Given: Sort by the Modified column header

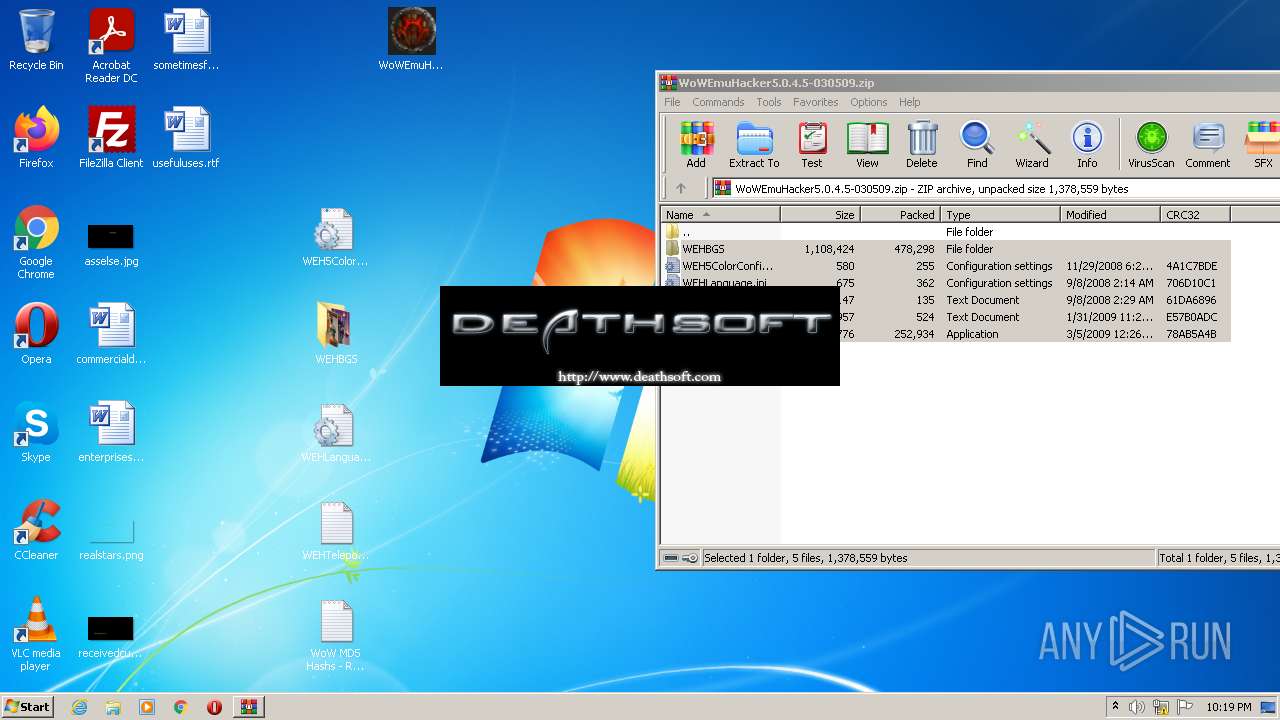Looking at the screenshot, I should click(x=1110, y=215).
